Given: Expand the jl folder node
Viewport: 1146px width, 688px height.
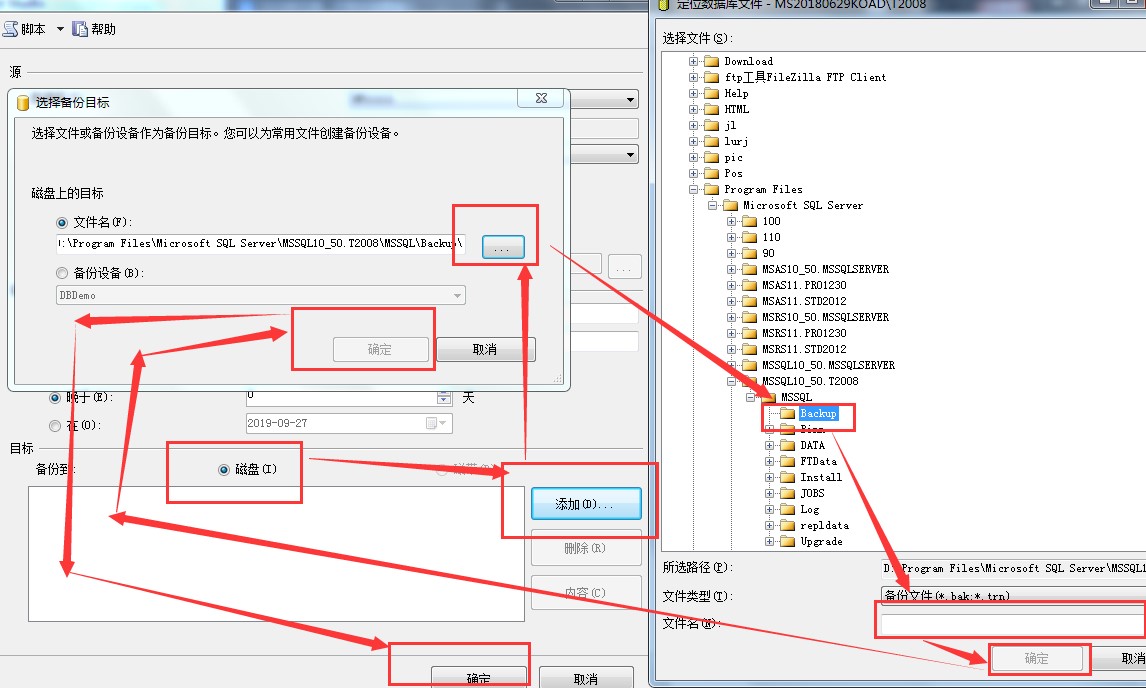Looking at the screenshot, I should (x=693, y=126).
